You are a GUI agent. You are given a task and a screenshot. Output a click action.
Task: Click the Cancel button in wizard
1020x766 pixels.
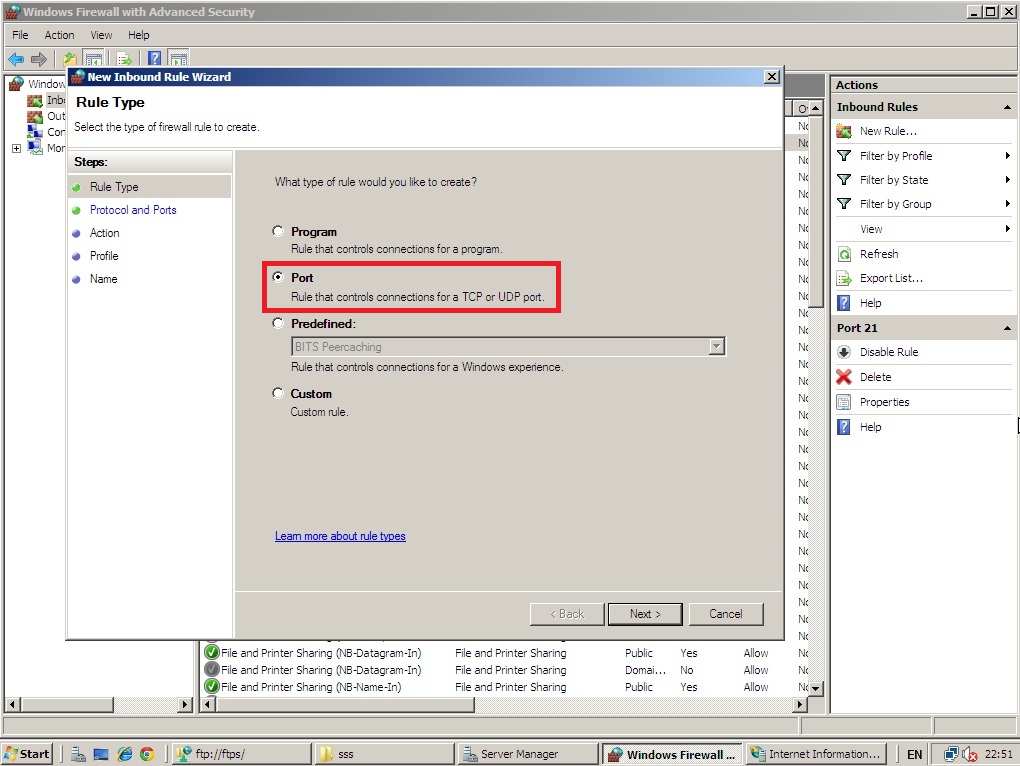coord(725,614)
